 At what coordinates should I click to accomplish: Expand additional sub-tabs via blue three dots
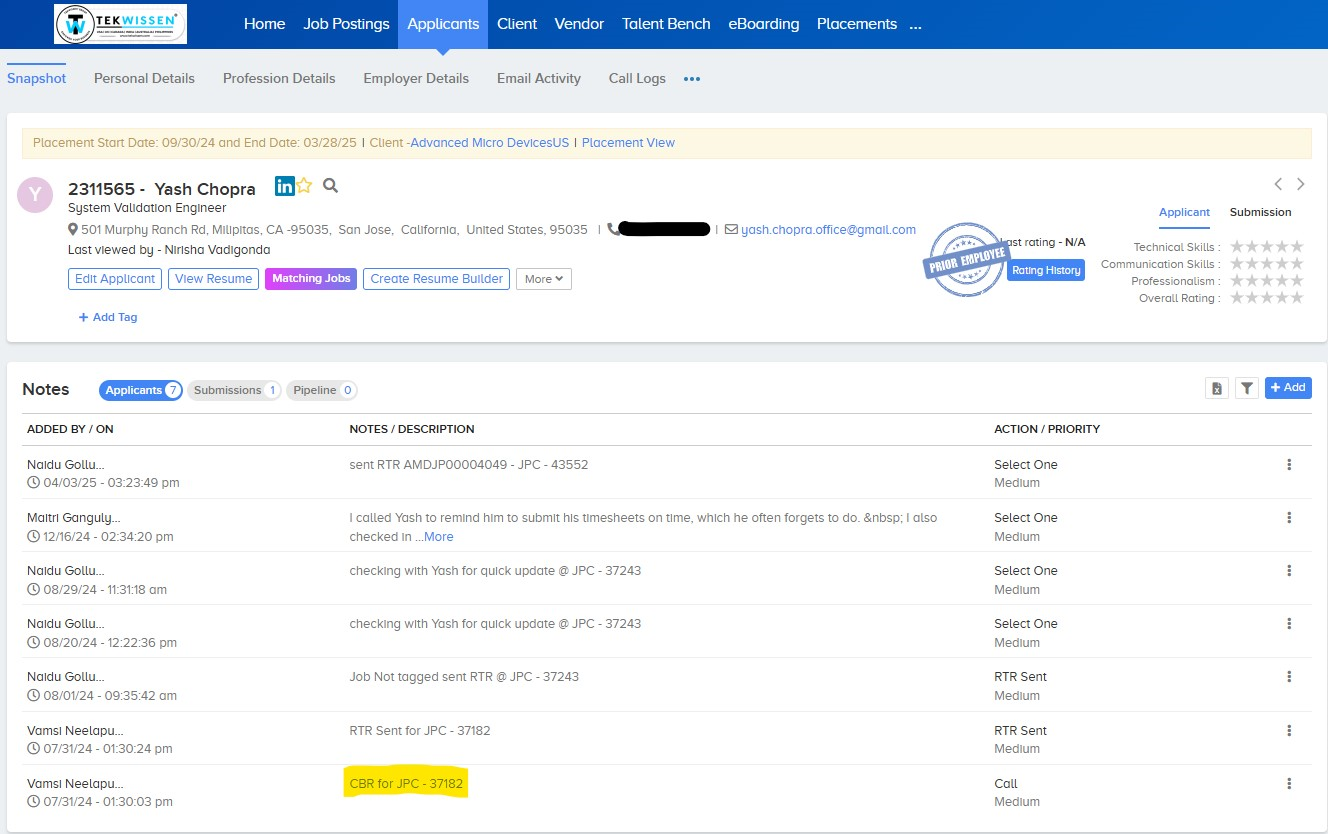692,79
